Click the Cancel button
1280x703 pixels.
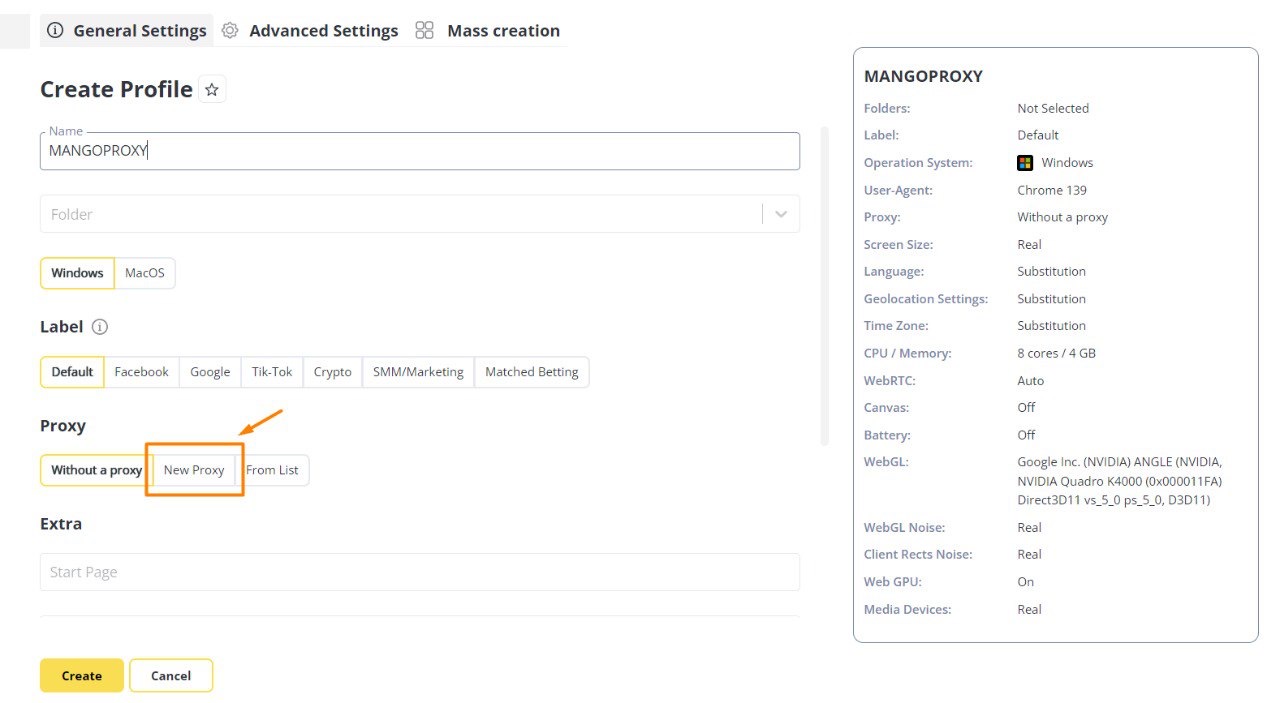[171, 676]
